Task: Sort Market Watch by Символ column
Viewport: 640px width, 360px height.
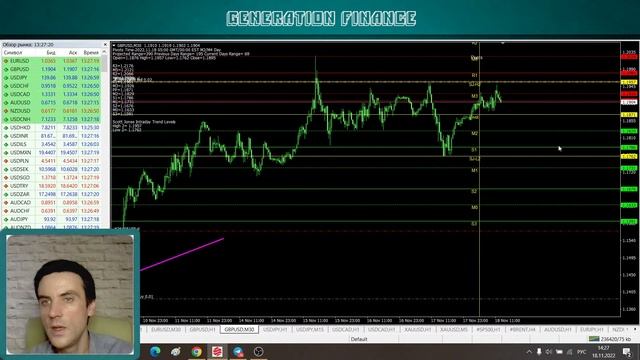Action: click(x=14, y=53)
